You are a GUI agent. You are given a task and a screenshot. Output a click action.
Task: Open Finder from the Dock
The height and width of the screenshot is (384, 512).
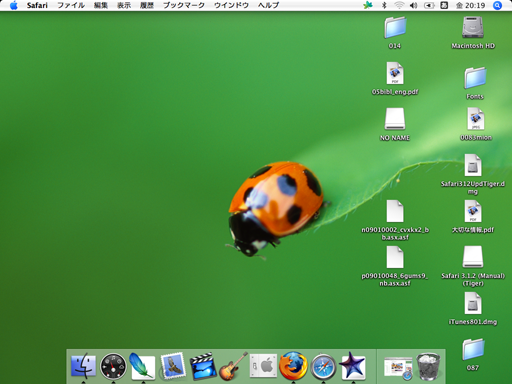pyautogui.click(x=83, y=366)
